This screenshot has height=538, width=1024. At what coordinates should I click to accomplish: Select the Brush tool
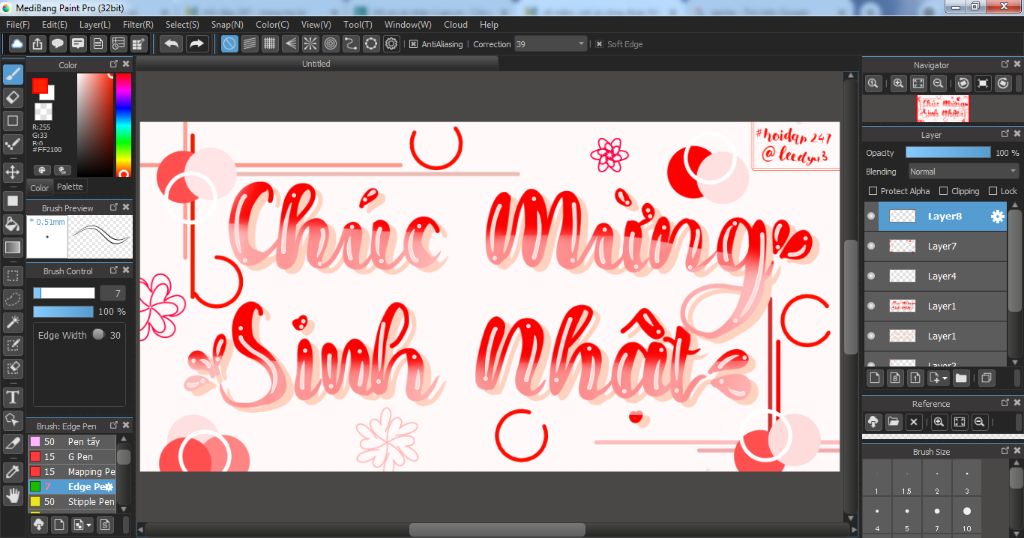(12, 74)
